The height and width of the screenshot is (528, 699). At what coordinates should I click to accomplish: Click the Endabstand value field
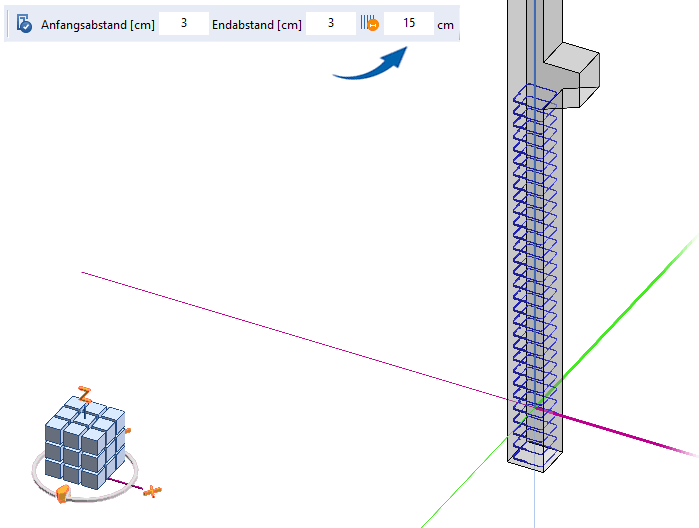coord(330,24)
